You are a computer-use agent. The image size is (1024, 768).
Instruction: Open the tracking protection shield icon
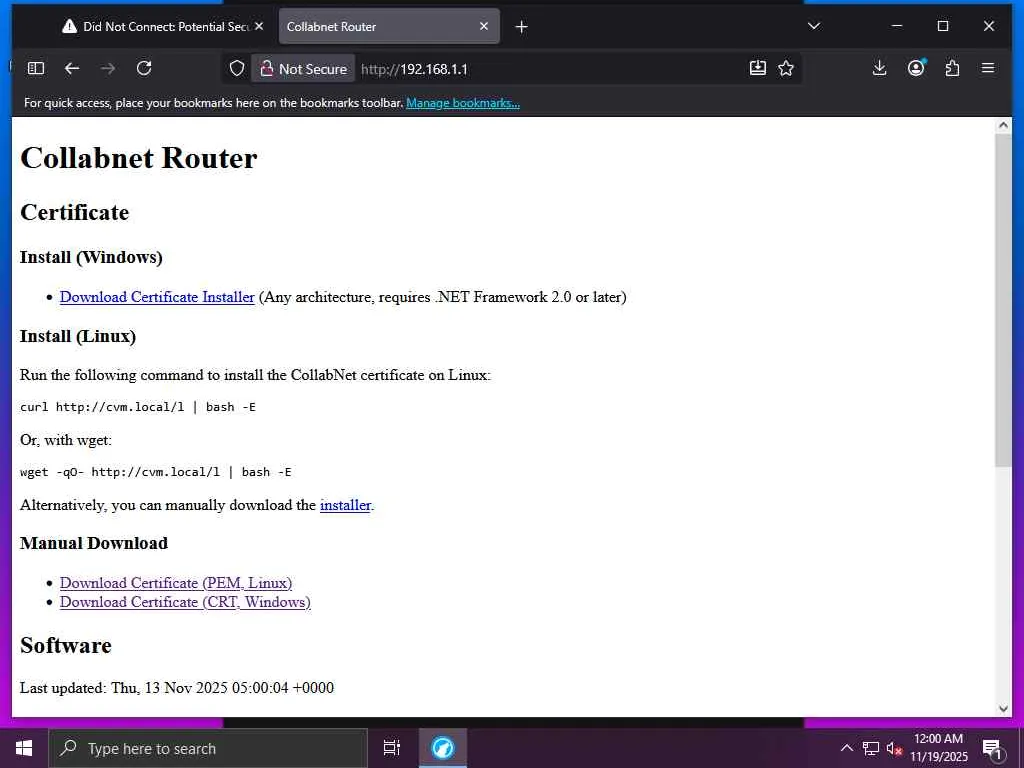point(236,69)
